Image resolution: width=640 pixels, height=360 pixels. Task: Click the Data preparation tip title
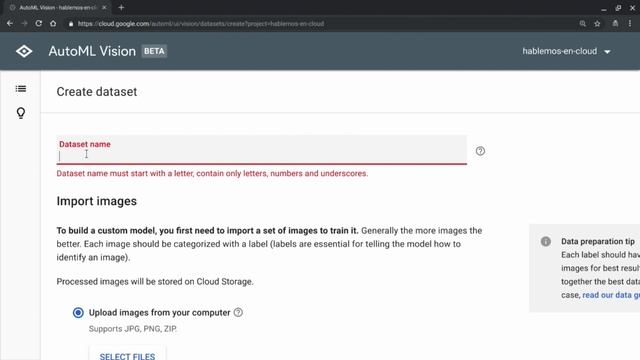598,241
